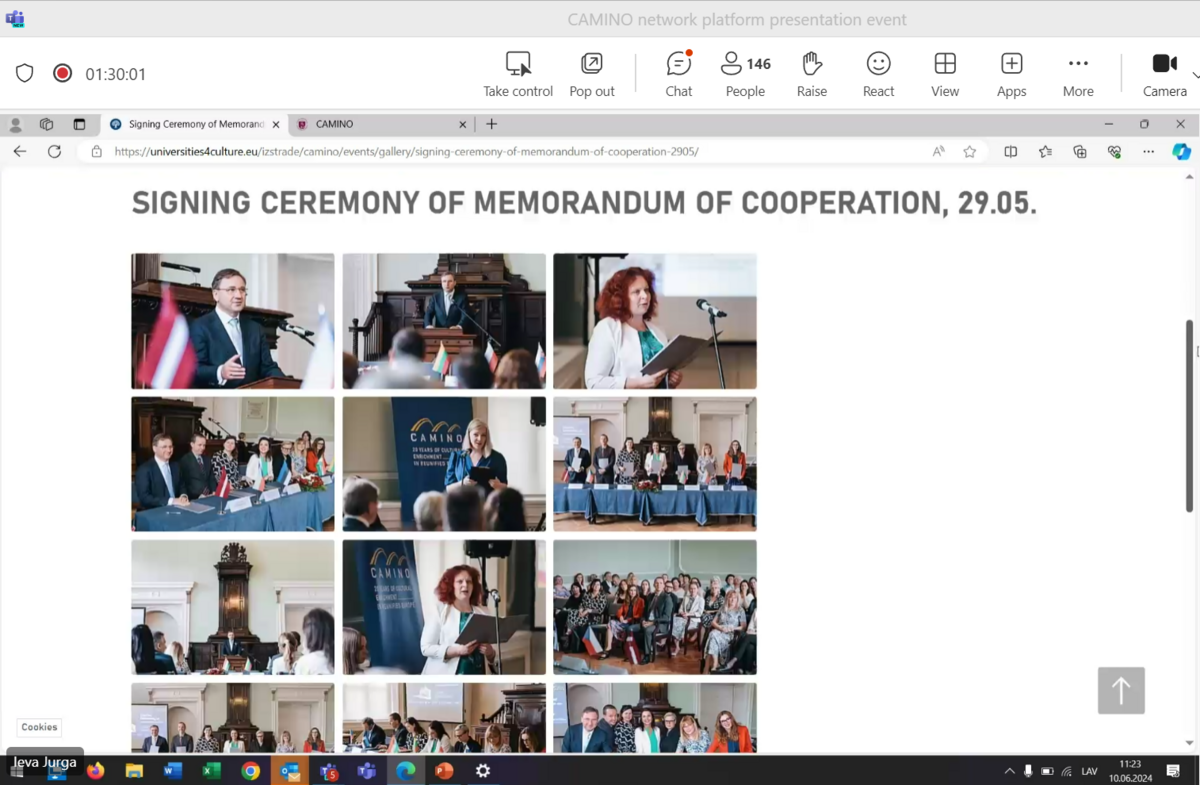The height and width of the screenshot is (785, 1200).
Task: Open the More actions menu
Action: tap(1078, 74)
